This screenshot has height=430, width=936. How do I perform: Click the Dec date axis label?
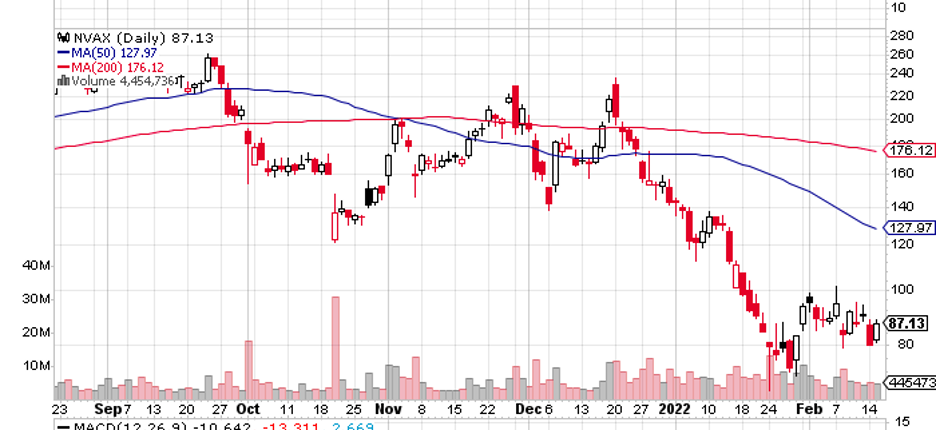[x=528, y=409]
